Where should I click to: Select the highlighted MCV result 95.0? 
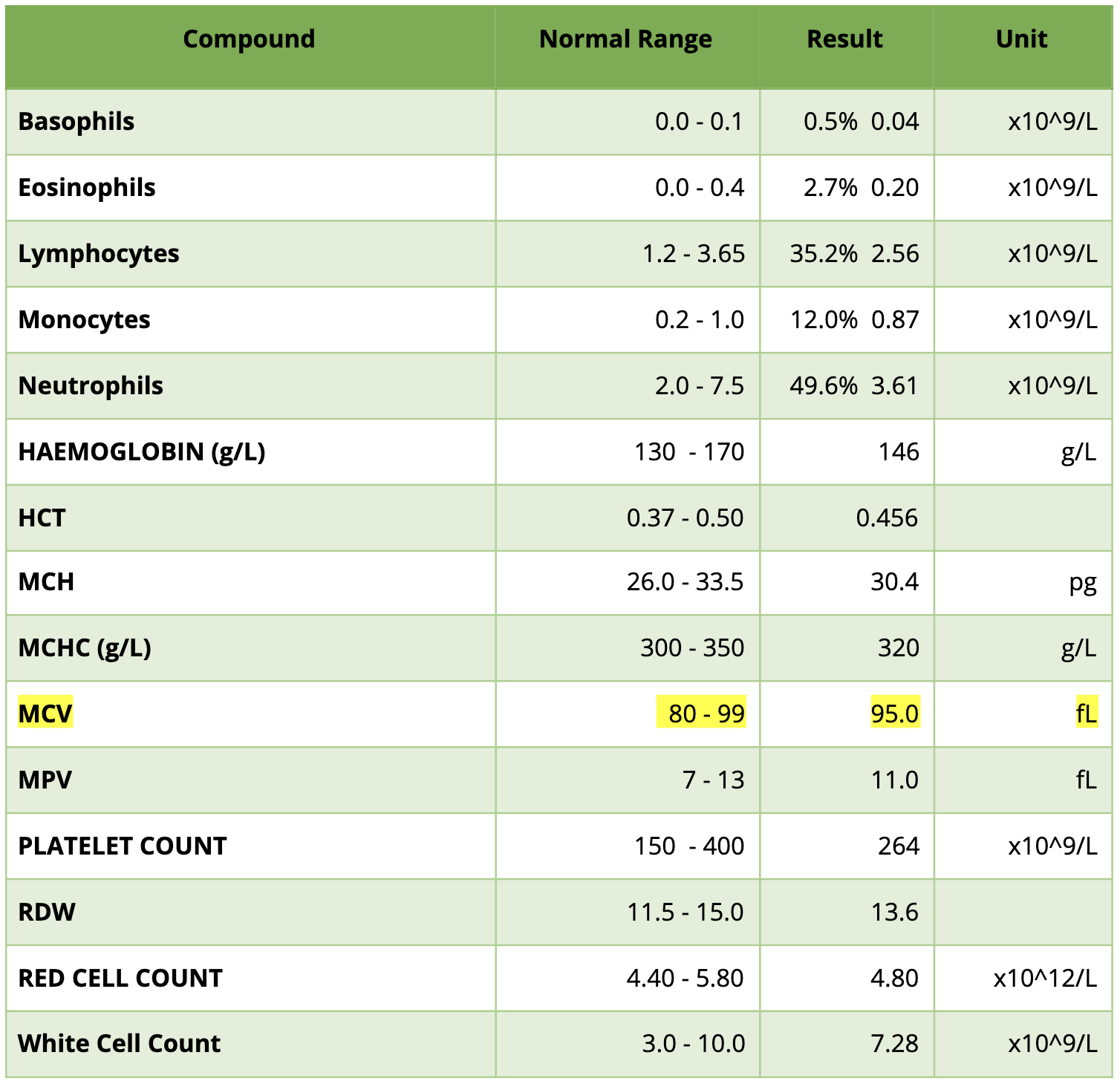[x=894, y=714]
